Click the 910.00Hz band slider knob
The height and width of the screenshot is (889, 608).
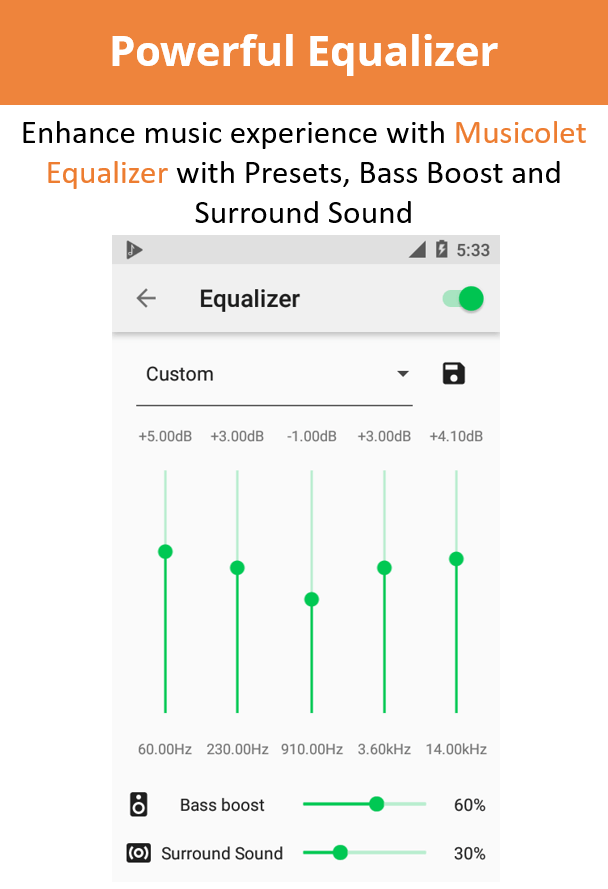(311, 599)
